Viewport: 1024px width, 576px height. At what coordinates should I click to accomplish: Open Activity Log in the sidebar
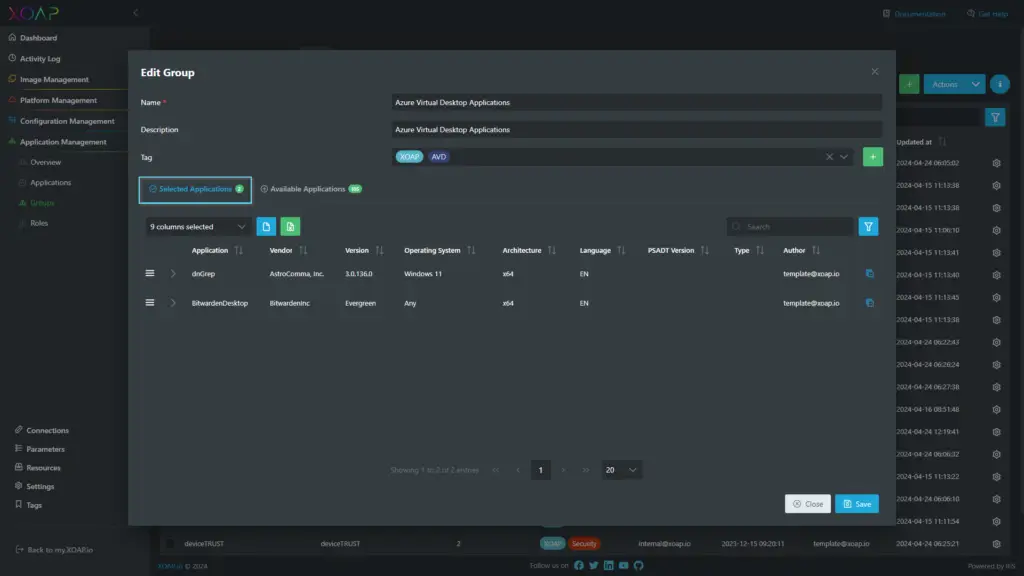tap(40, 59)
